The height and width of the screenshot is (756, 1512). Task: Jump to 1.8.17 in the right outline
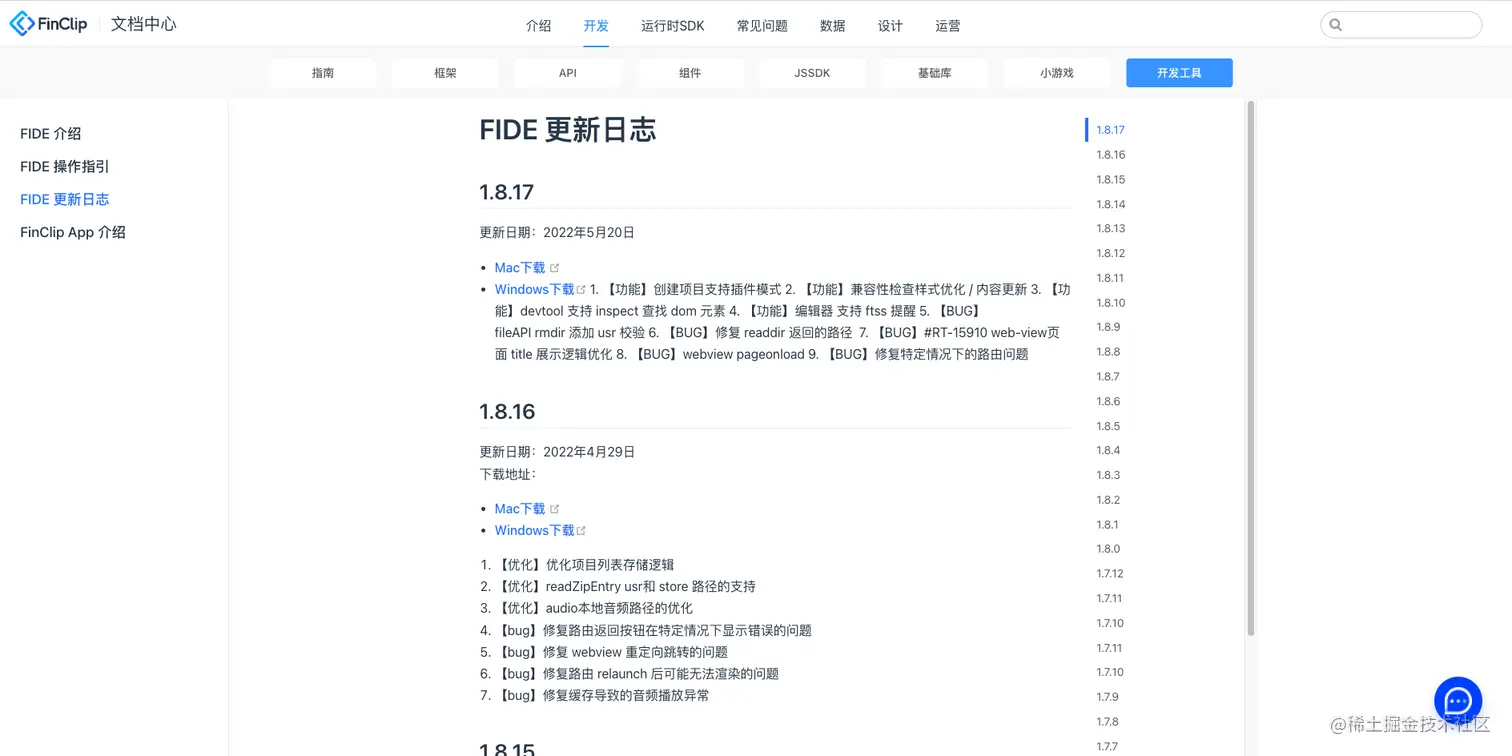tap(1110, 130)
